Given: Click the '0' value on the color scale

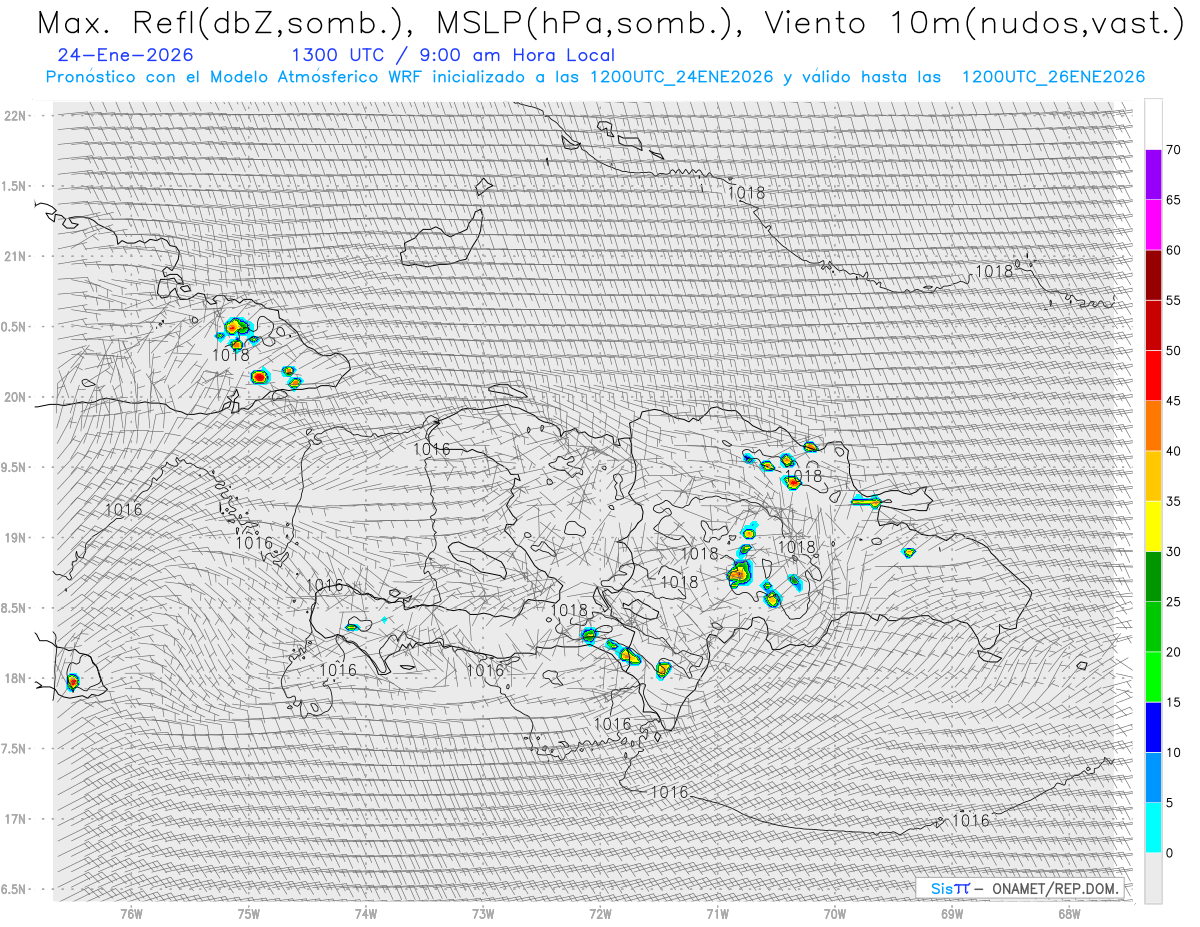Looking at the screenshot, I should (x=1169, y=853).
